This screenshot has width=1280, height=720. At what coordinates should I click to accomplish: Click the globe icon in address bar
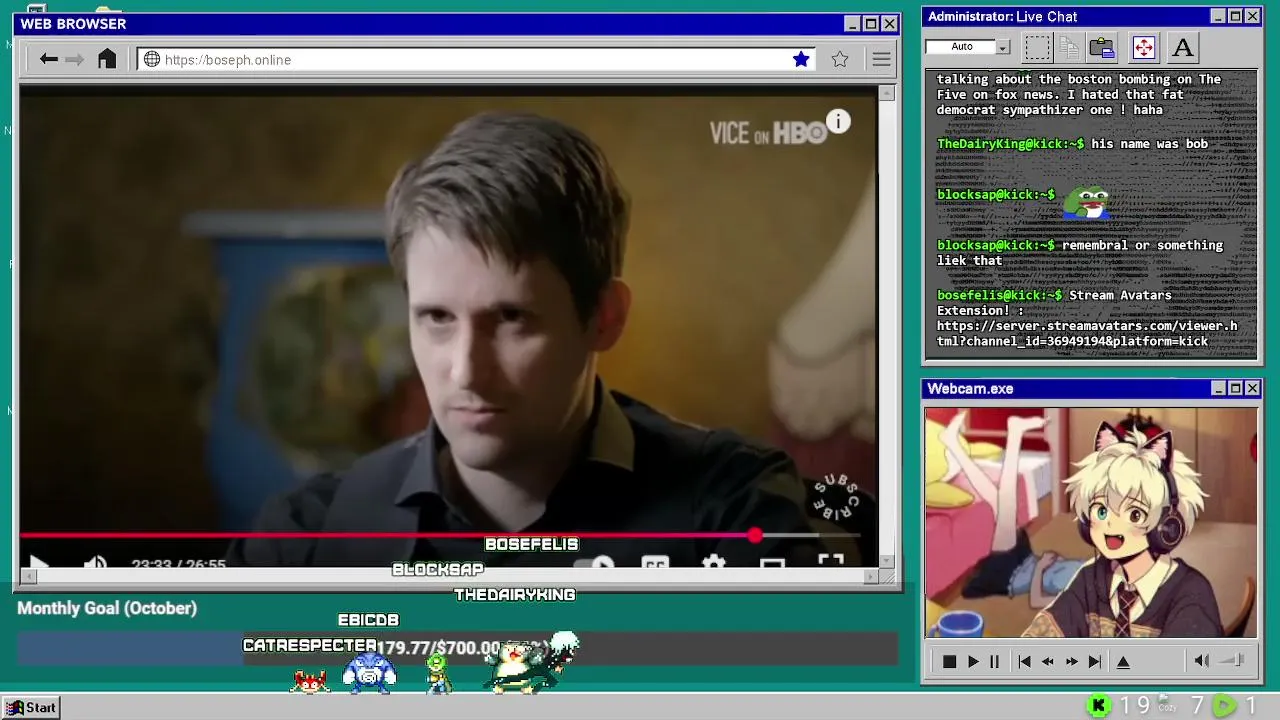click(x=152, y=60)
